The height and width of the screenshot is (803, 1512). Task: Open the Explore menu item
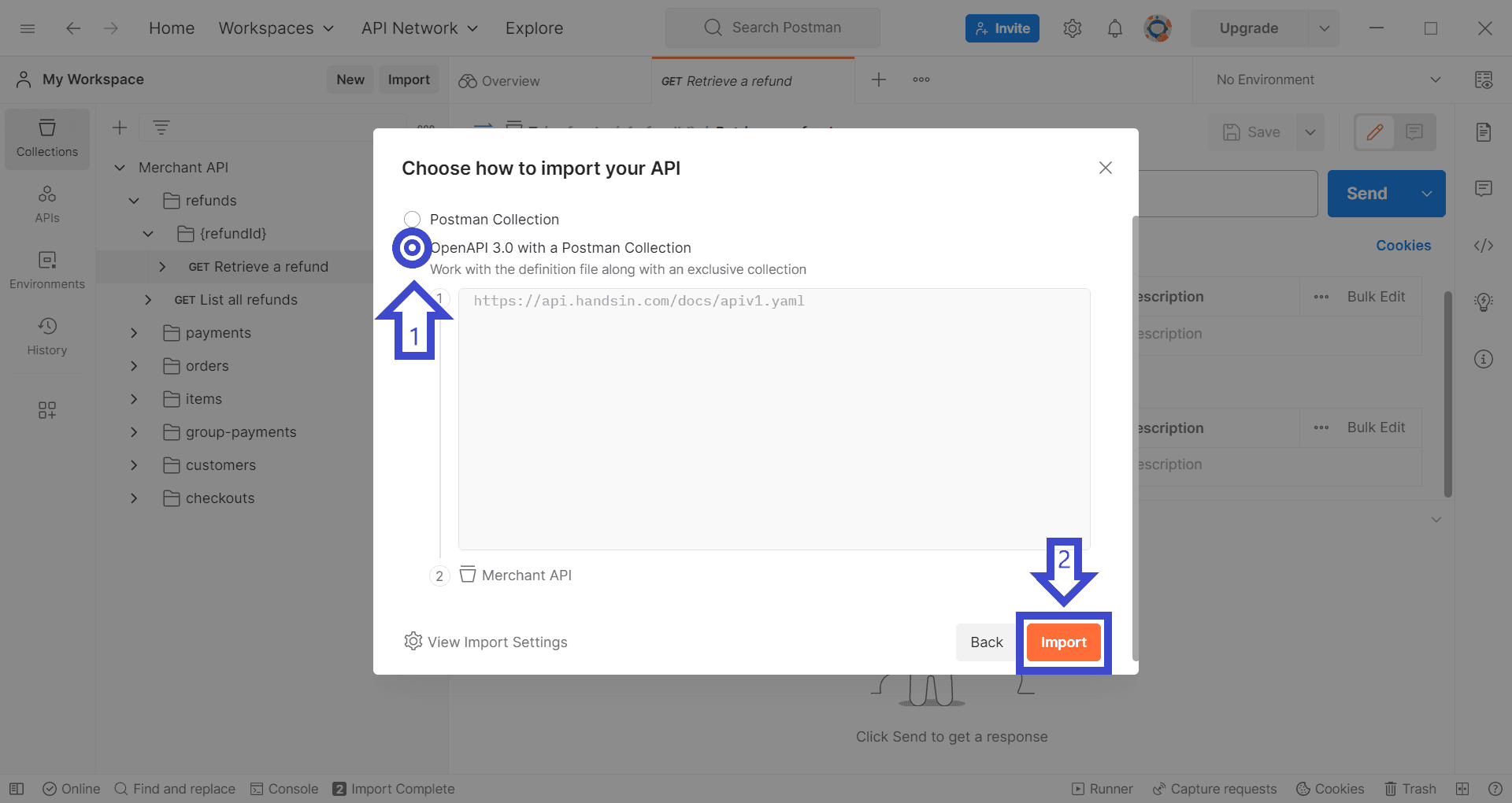pyautogui.click(x=535, y=28)
